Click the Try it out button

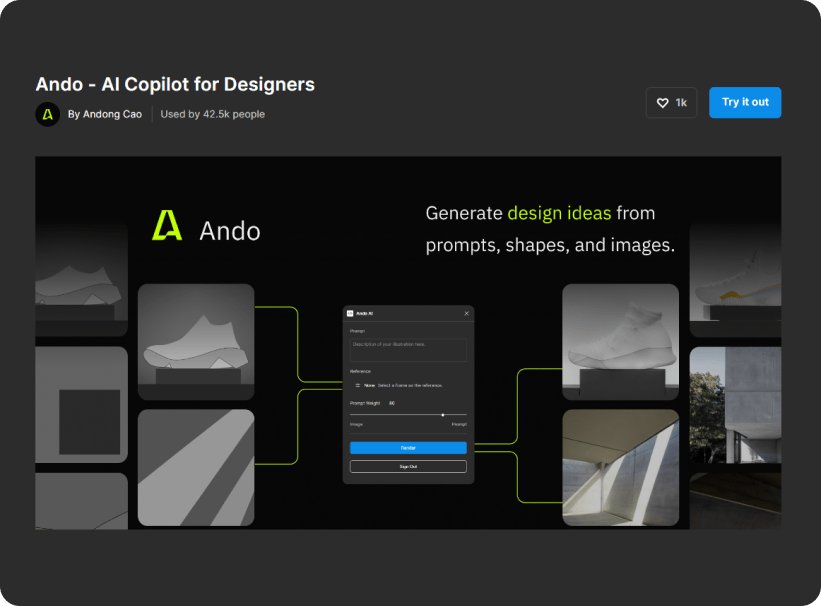pos(745,103)
